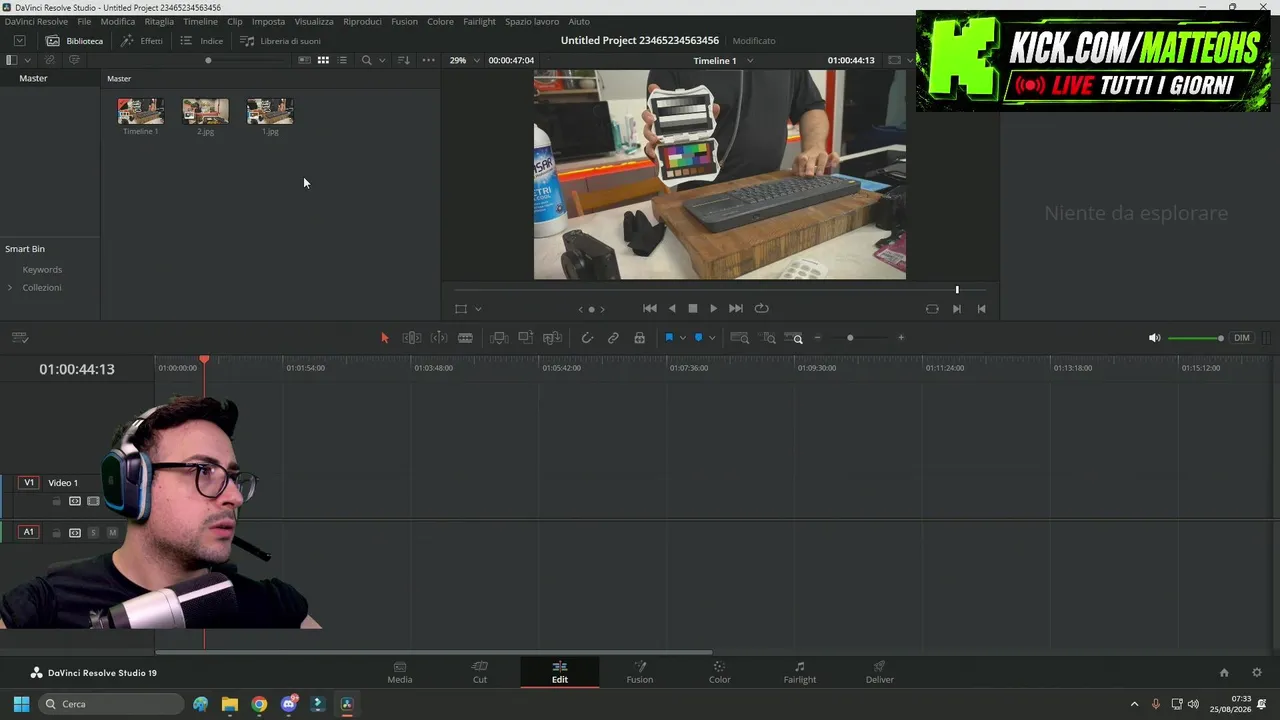1280x720 pixels.
Task: Switch media pool to thumbnail grid view
Action: [x=323, y=60]
